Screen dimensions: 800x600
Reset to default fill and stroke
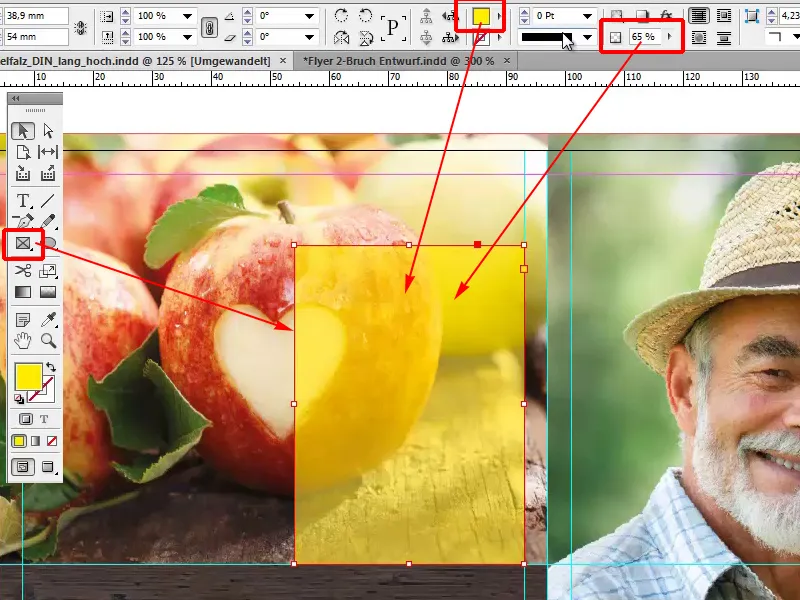point(18,399)
